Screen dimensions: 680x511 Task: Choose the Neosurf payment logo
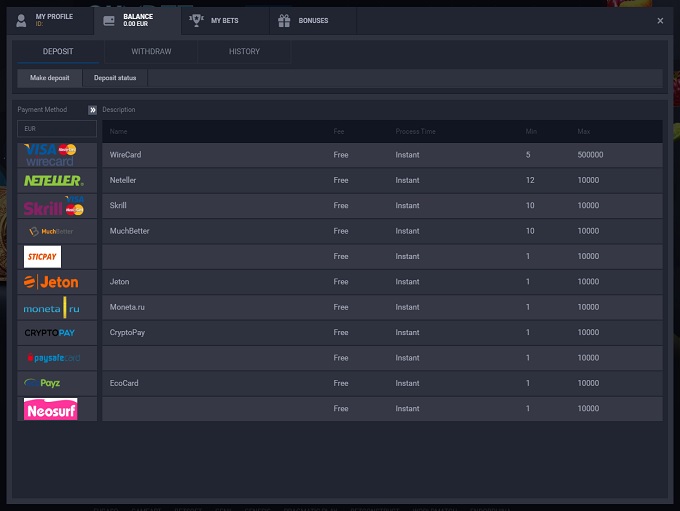pyautogui.click(x=51, y=409)
